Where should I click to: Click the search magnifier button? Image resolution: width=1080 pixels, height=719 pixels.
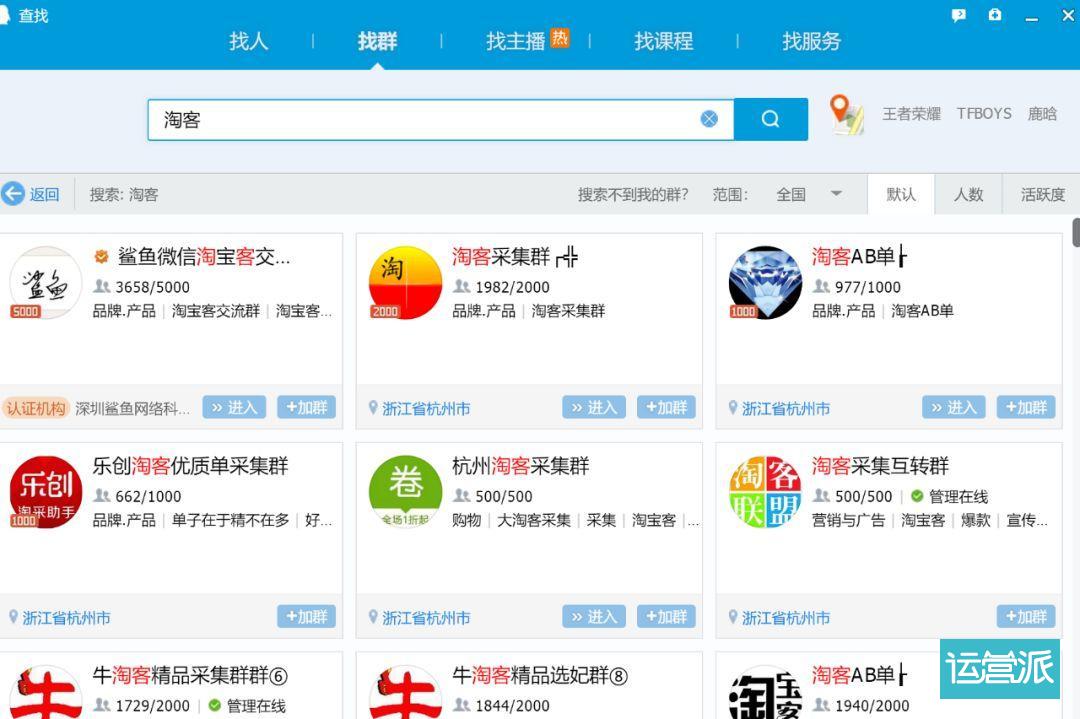[771, 119]
